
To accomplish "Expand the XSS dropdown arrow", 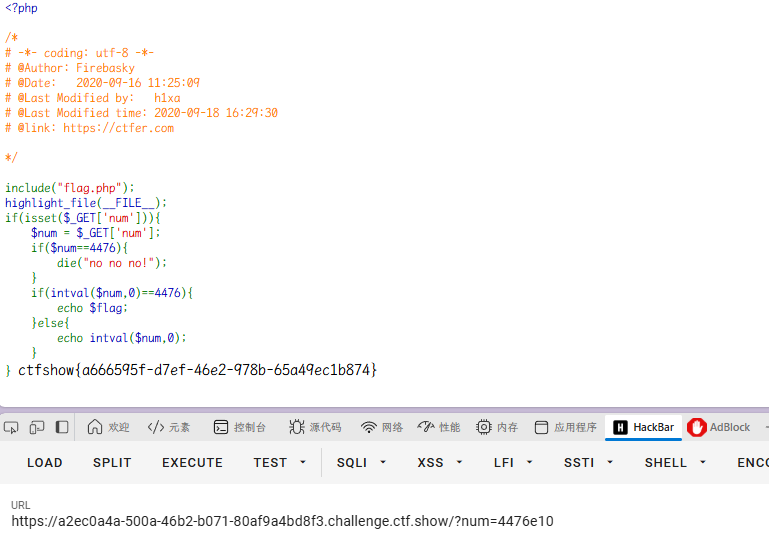I will click(x=459, y=462).
